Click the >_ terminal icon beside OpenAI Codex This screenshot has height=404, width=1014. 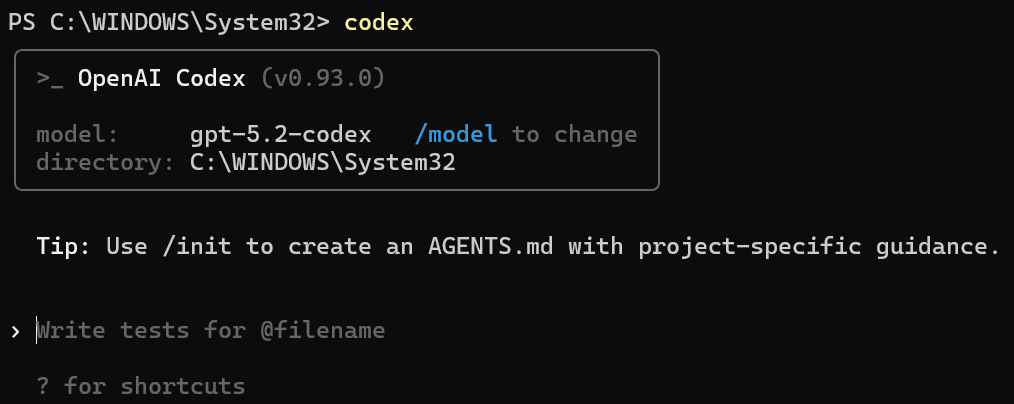[x=50, y=79]
